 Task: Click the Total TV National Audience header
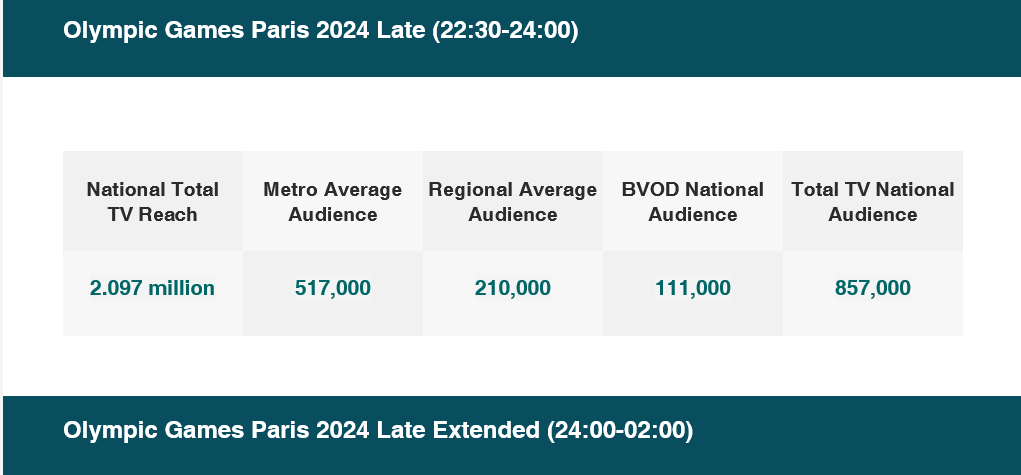click(873, 201)
